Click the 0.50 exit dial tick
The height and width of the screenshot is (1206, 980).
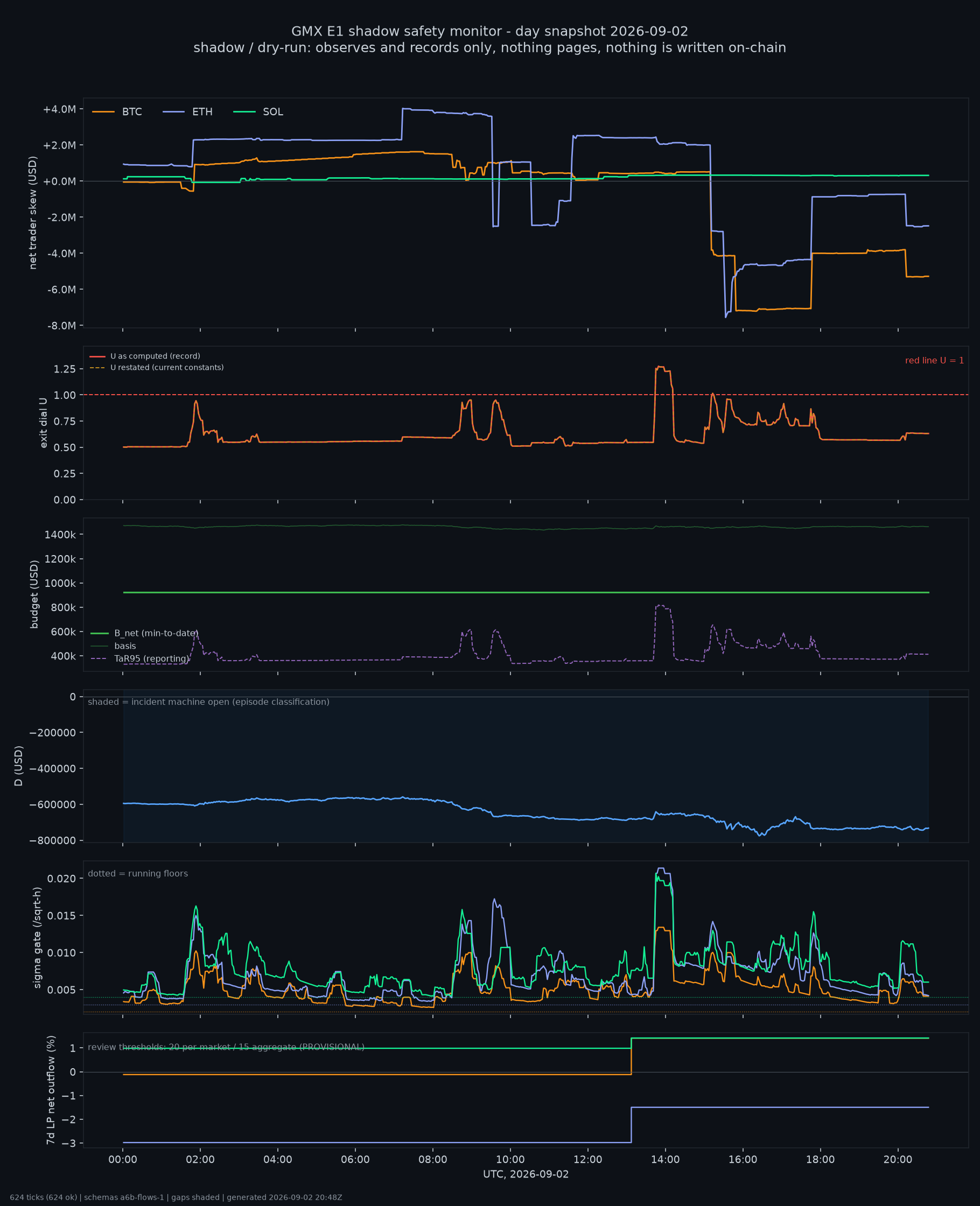65,447
